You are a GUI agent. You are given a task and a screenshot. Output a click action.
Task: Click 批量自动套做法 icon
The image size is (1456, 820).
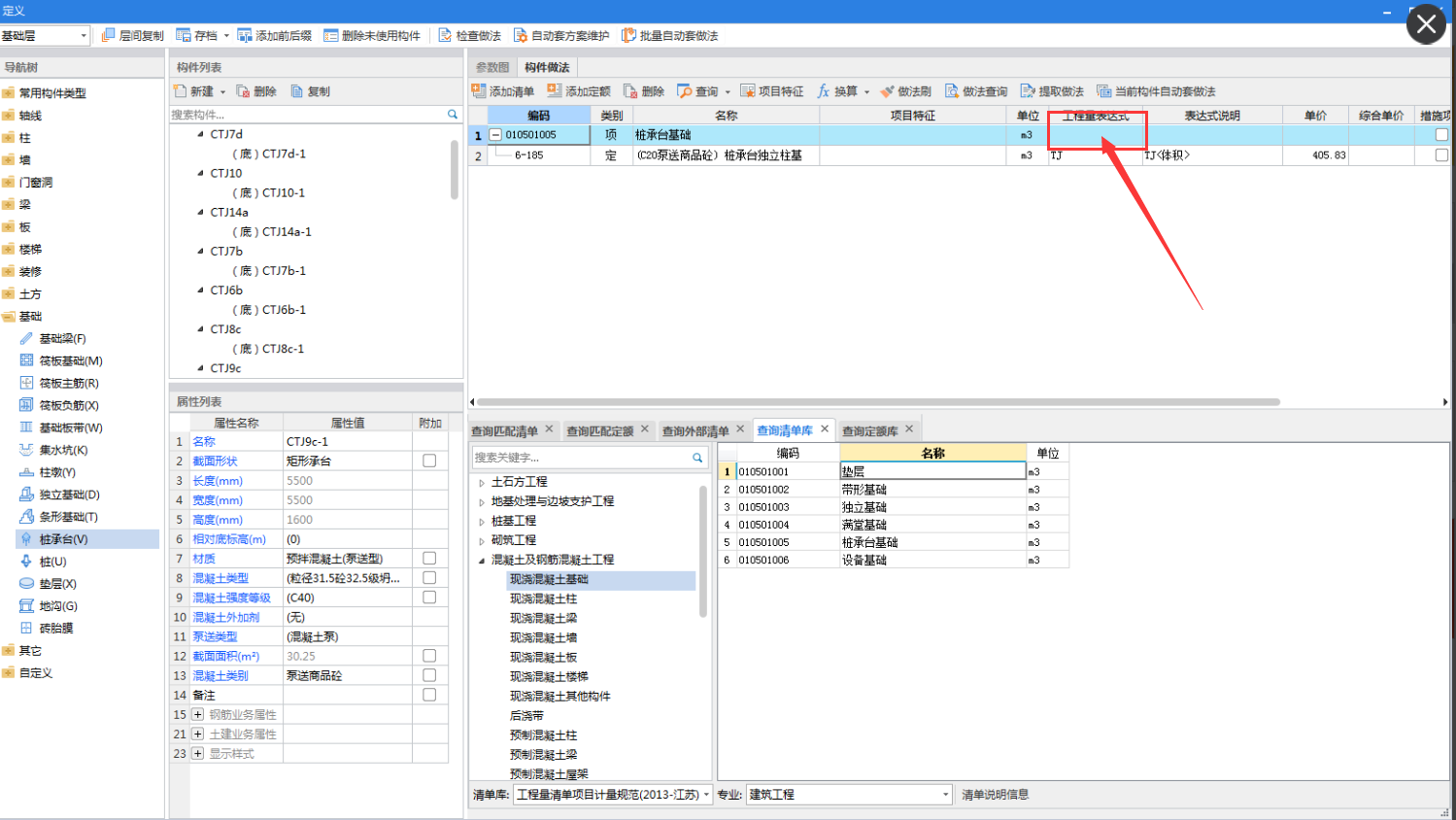click(629, 35)
